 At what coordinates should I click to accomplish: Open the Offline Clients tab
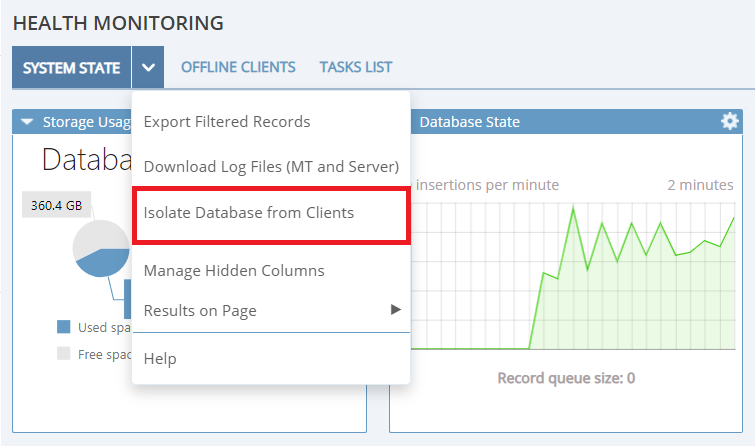click(x=238, y=68)
